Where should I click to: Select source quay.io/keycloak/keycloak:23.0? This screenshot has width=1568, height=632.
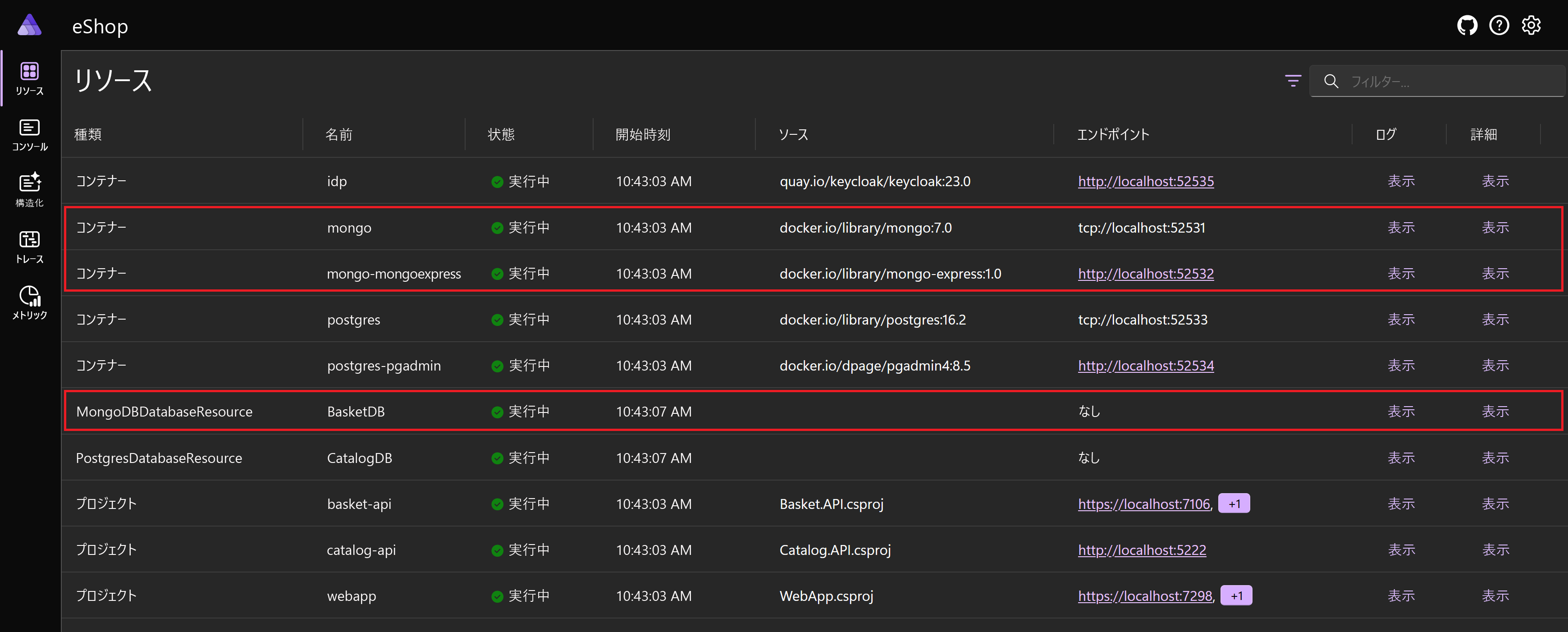pyautogui.click(x=875, y=182)
